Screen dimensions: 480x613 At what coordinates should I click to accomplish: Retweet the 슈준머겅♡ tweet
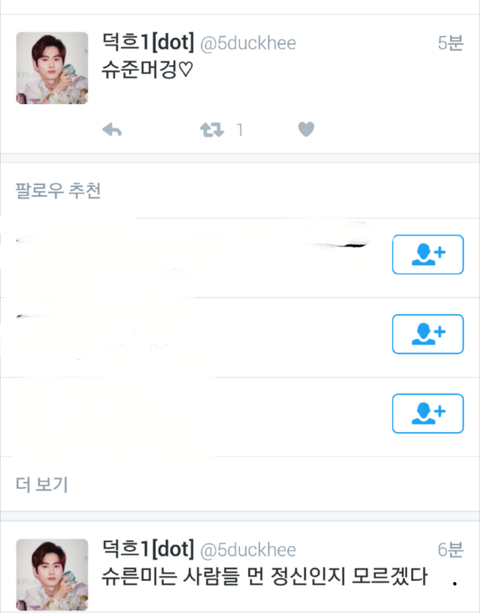(x=212, y=130)
